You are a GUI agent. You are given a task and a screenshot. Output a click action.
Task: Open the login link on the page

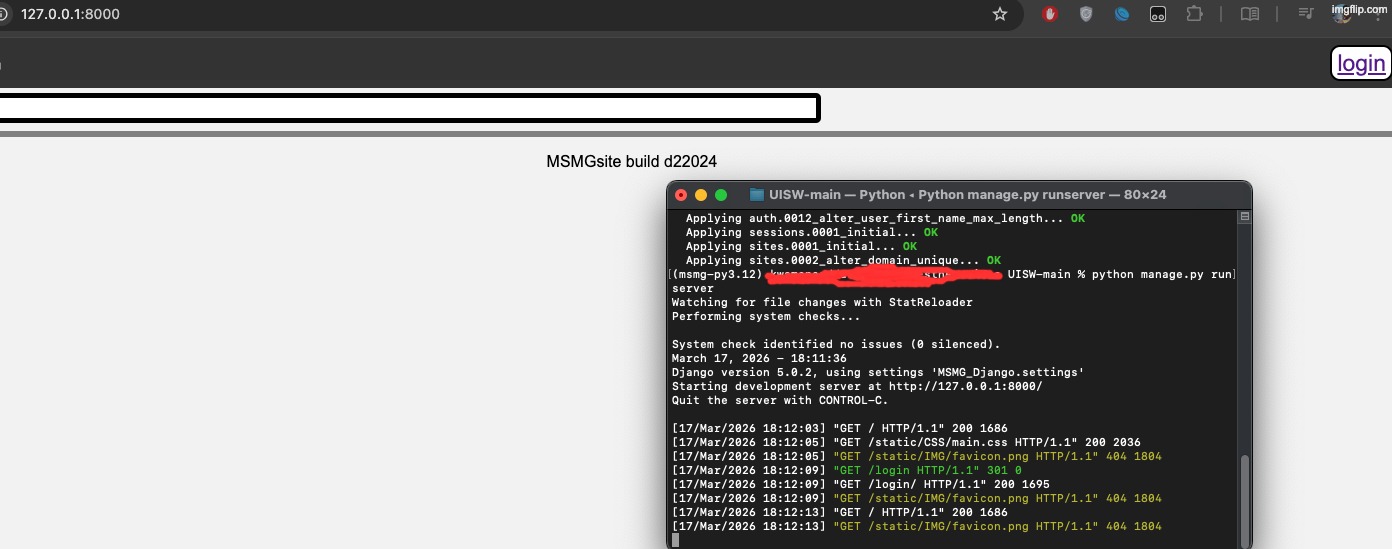pos(1361,64)
